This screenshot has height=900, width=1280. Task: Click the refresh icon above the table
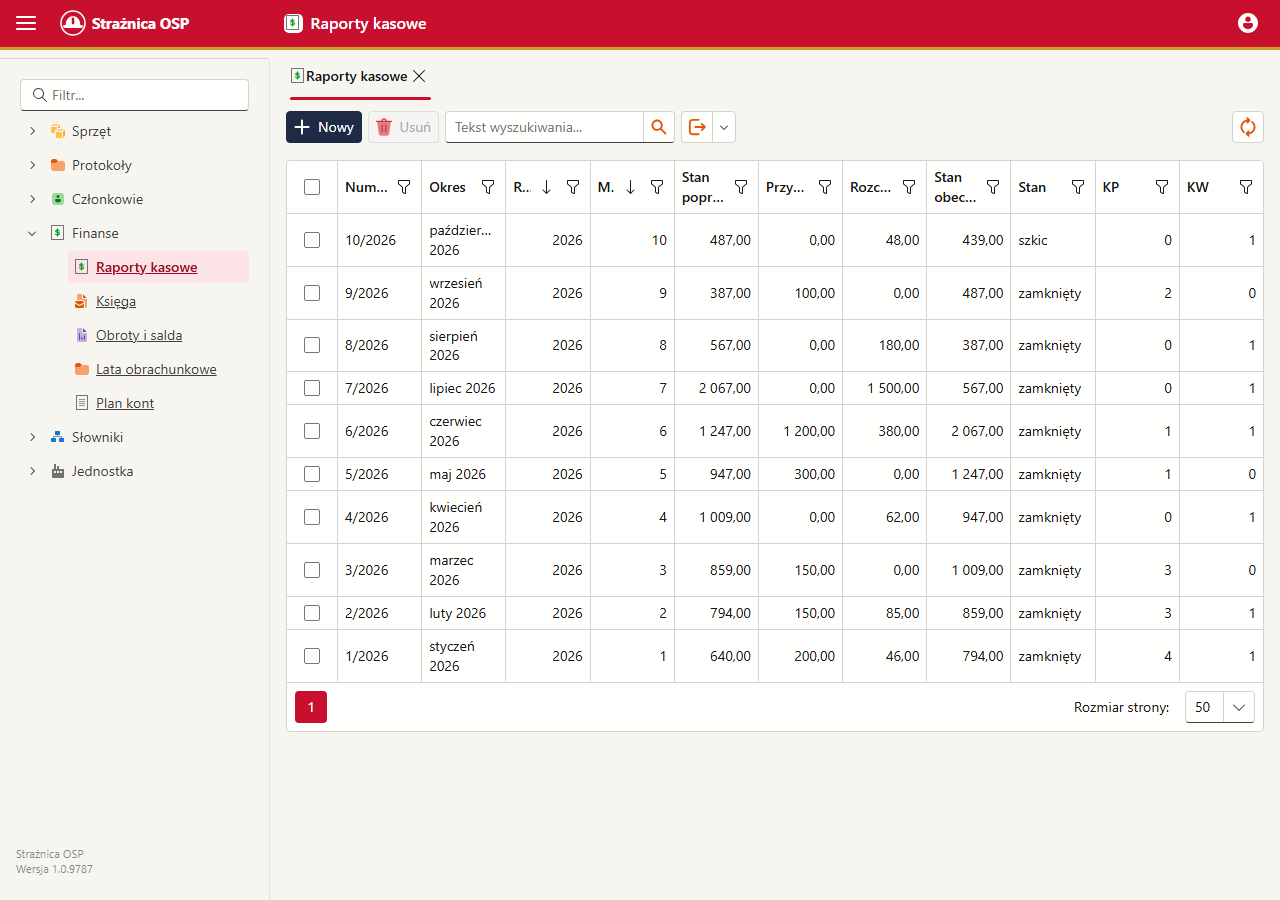click(1247, 127)
